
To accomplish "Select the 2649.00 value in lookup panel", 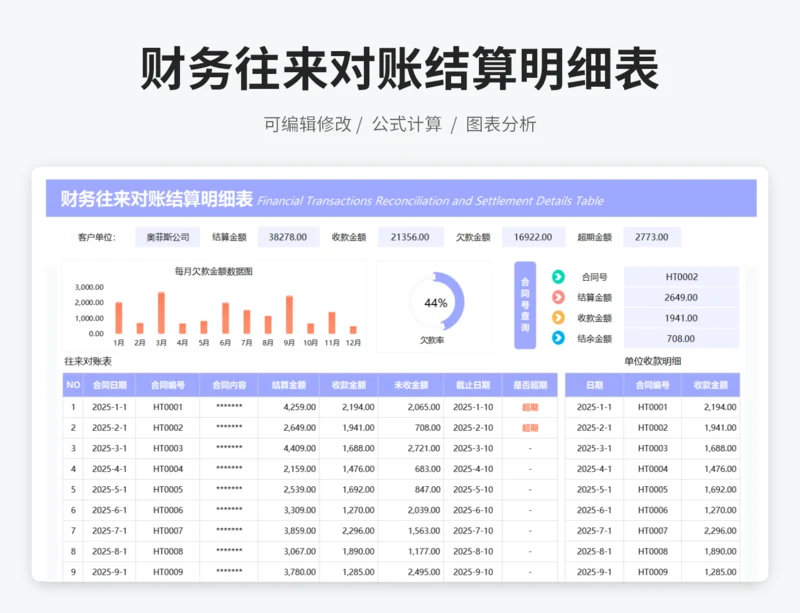I will pos(682,297).
